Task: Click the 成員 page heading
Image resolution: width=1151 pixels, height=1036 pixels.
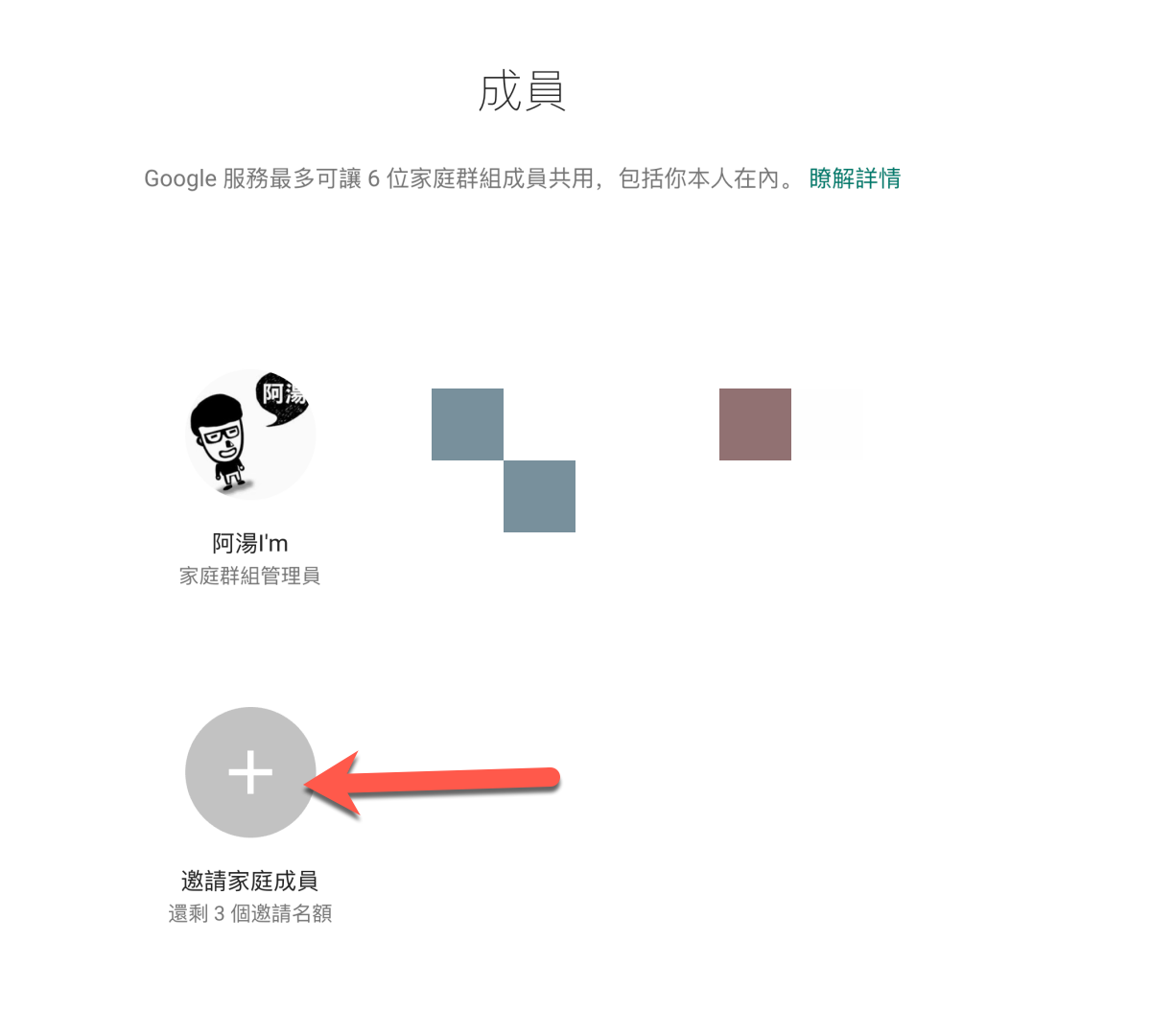Action: pos(522,92)
